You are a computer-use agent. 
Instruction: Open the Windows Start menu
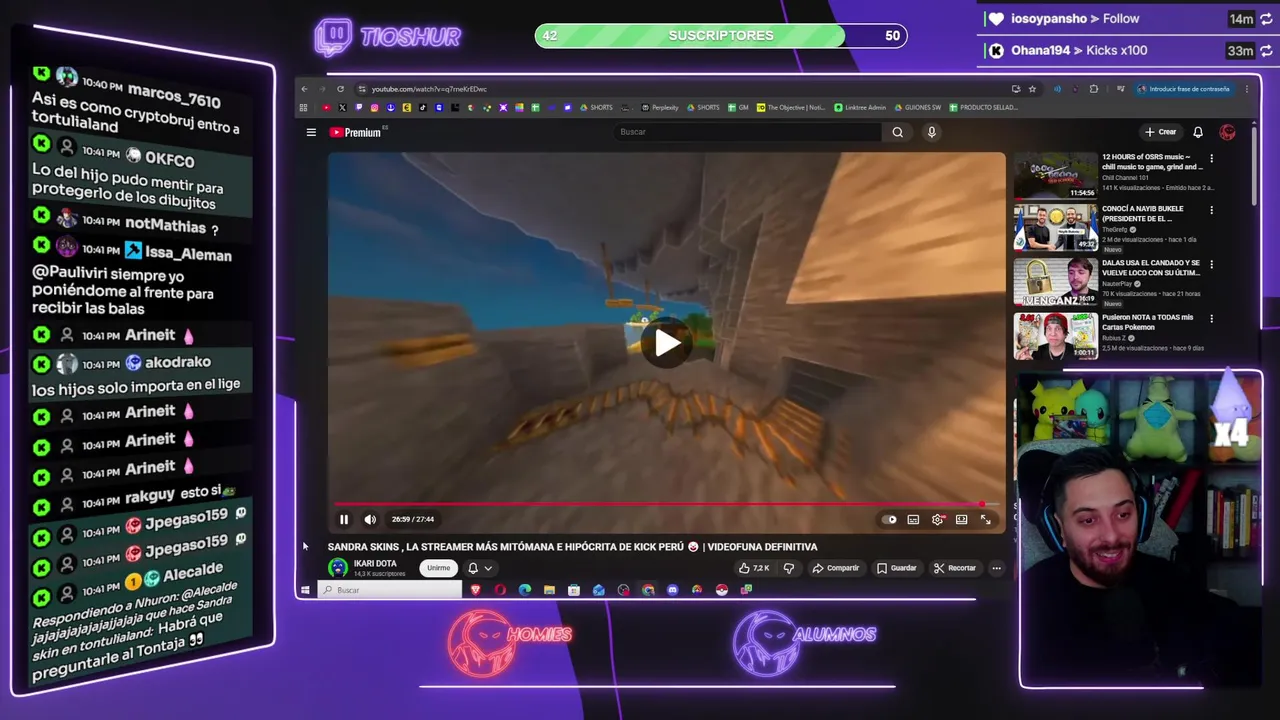coord(305,590)
